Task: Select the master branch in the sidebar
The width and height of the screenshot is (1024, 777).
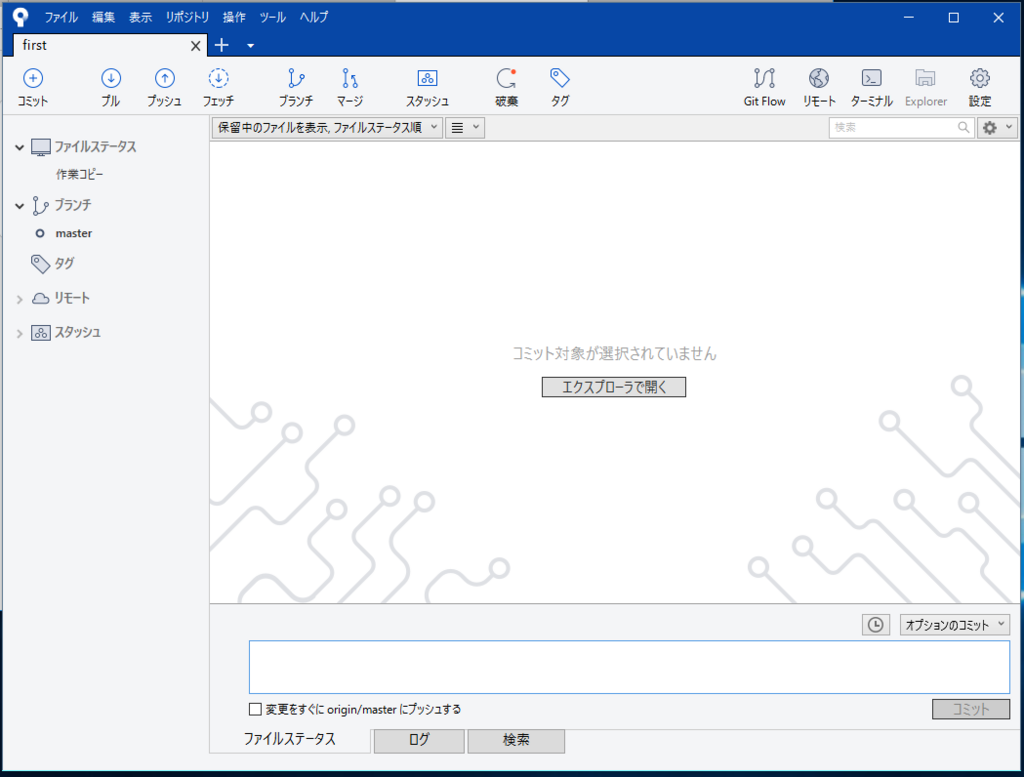Action: point(72,233)
